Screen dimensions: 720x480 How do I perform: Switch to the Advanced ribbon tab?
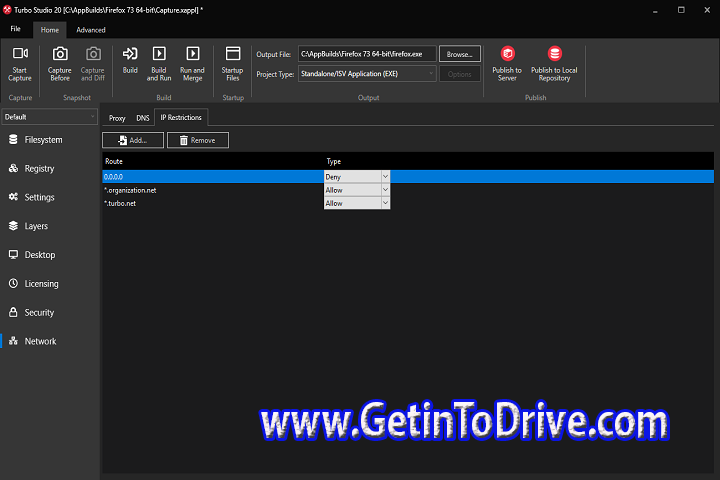pos(91,30)
